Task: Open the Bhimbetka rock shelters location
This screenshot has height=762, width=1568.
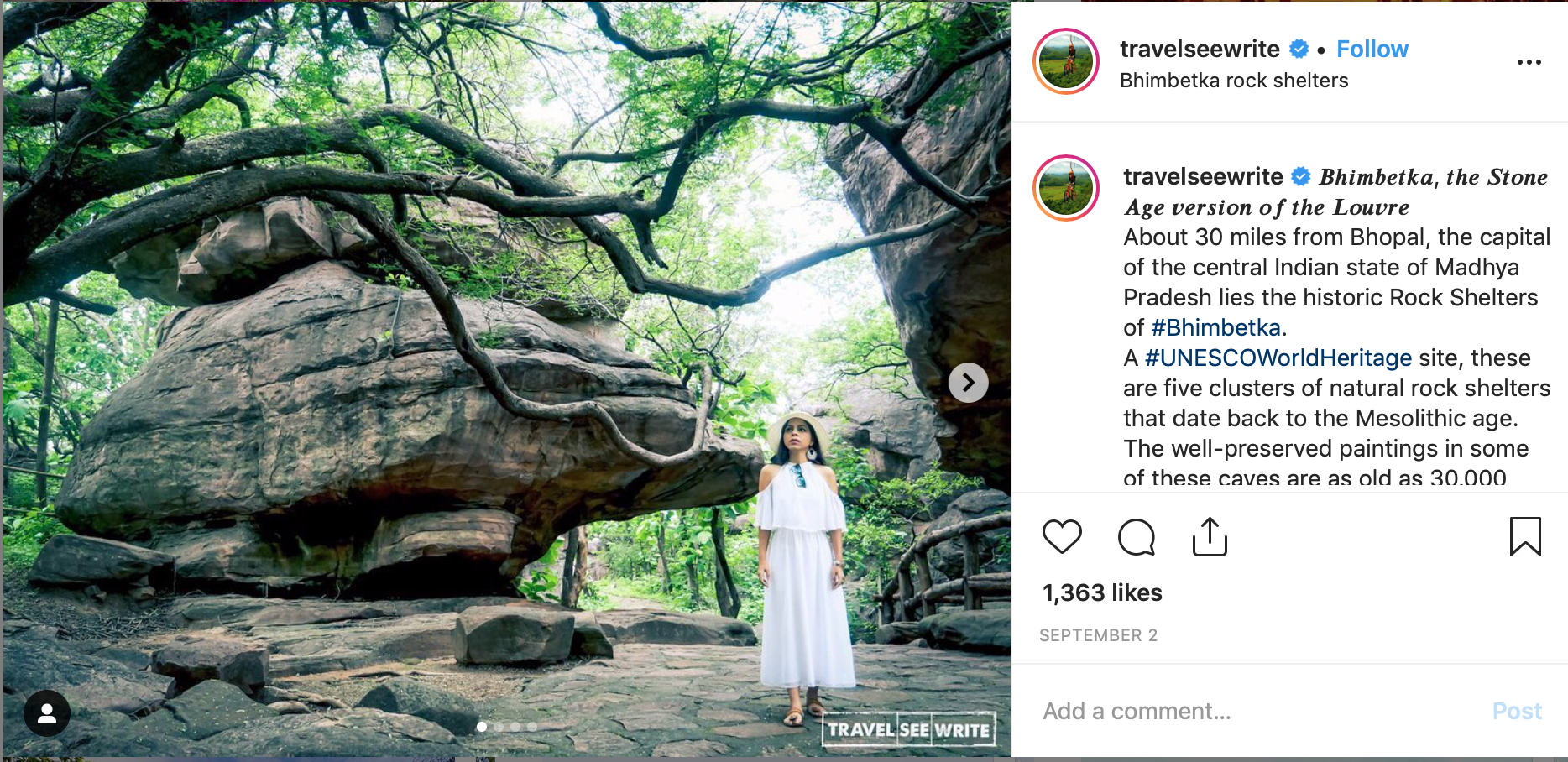Action: click(1233, 81)
